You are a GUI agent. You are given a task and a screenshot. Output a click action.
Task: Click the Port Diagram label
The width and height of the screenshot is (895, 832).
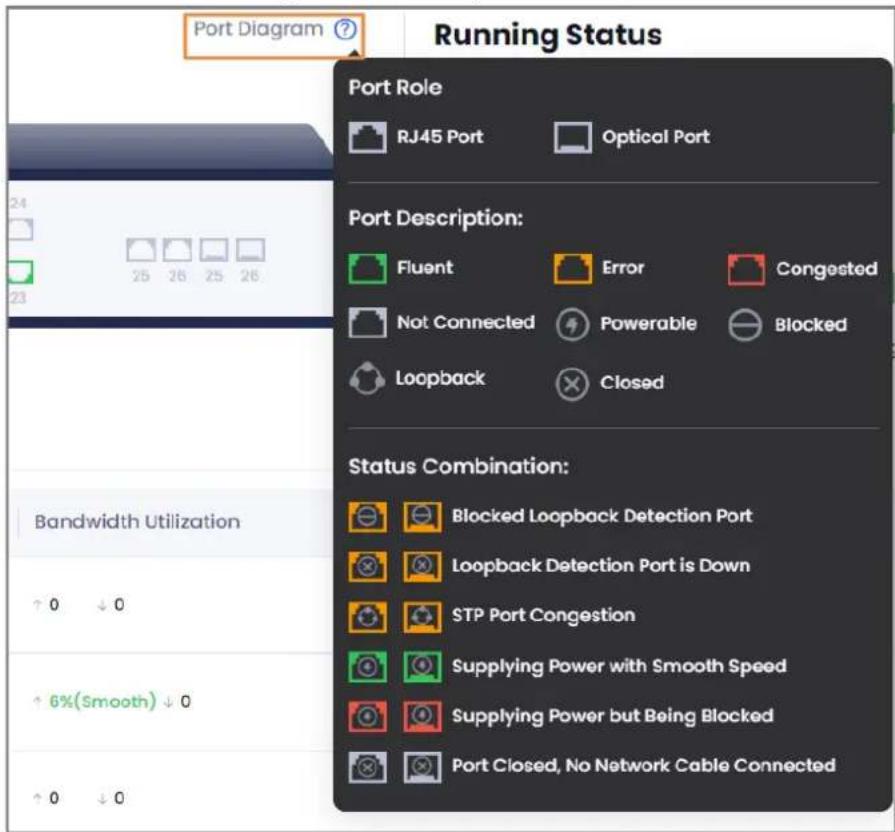click(x=259, y=29)
